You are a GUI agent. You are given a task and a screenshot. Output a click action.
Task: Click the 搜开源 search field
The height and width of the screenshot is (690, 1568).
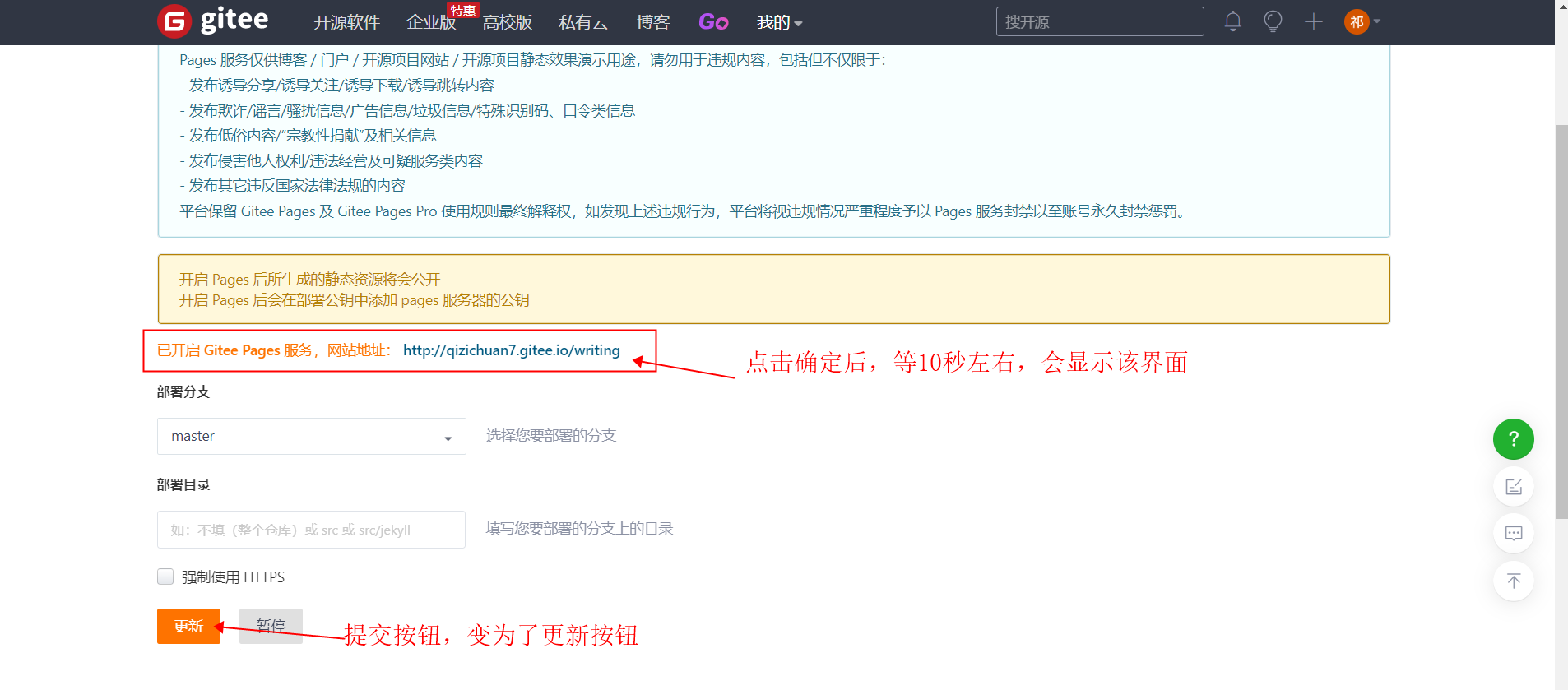coord(1100,21)
